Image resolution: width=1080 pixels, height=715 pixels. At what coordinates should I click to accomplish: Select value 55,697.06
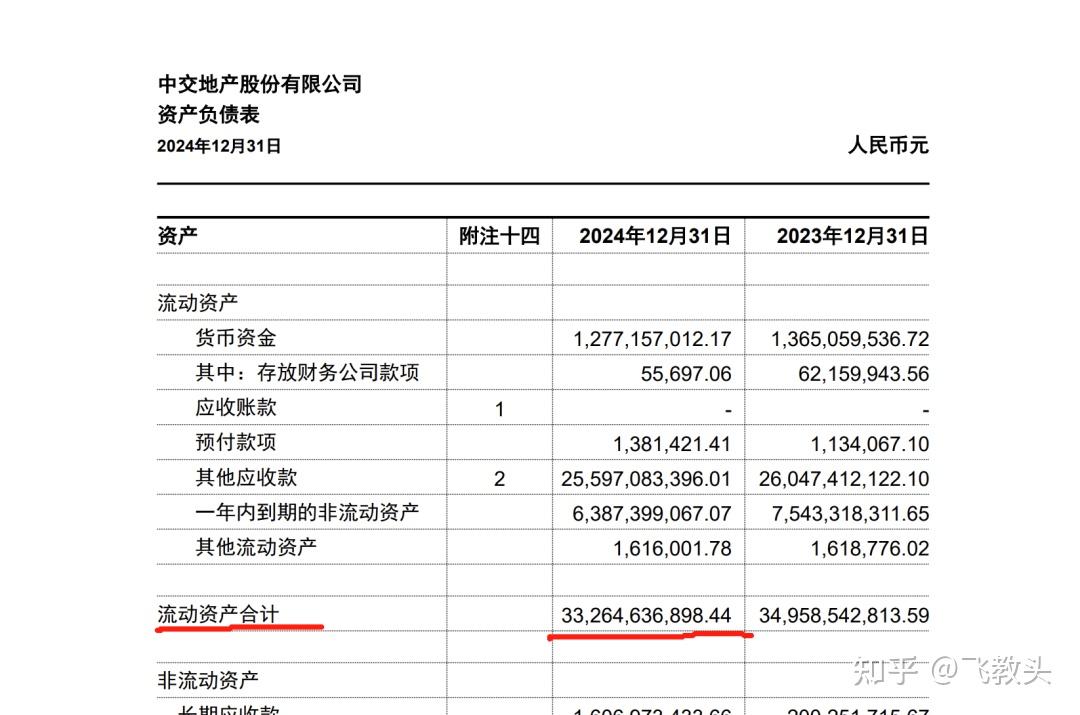coord(686,374)
